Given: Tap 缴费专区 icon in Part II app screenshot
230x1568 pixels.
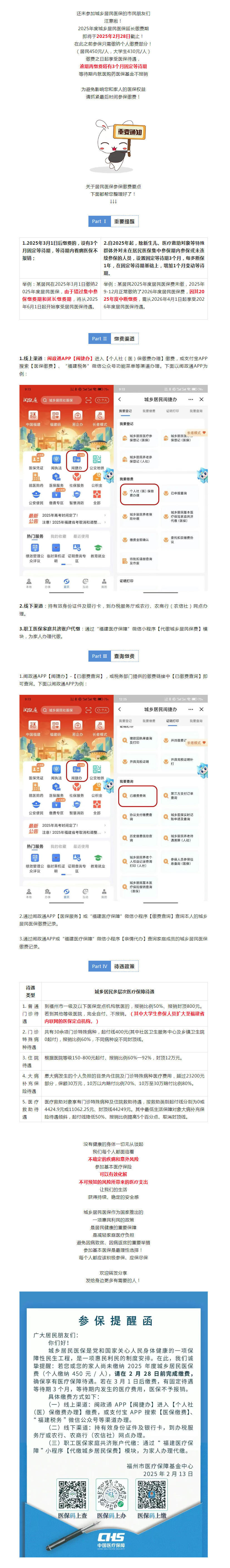Looking at the screenshot, I should coord(56,497).
